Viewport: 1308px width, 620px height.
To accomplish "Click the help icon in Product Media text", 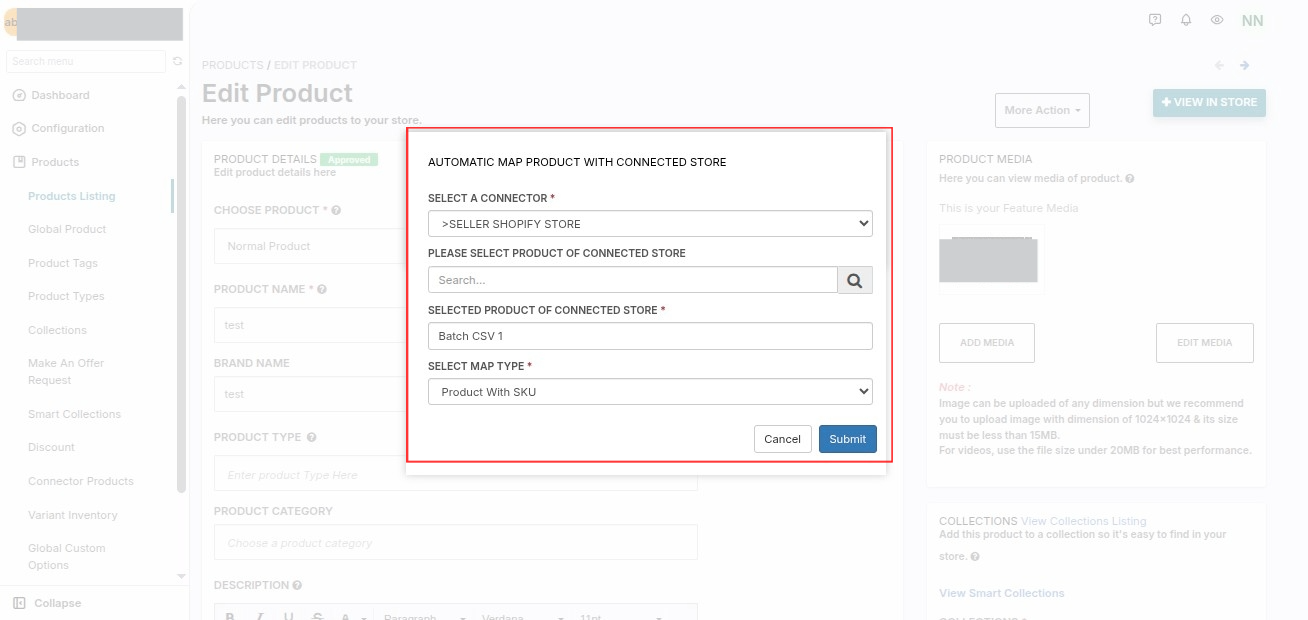I will pos(1130,179).
